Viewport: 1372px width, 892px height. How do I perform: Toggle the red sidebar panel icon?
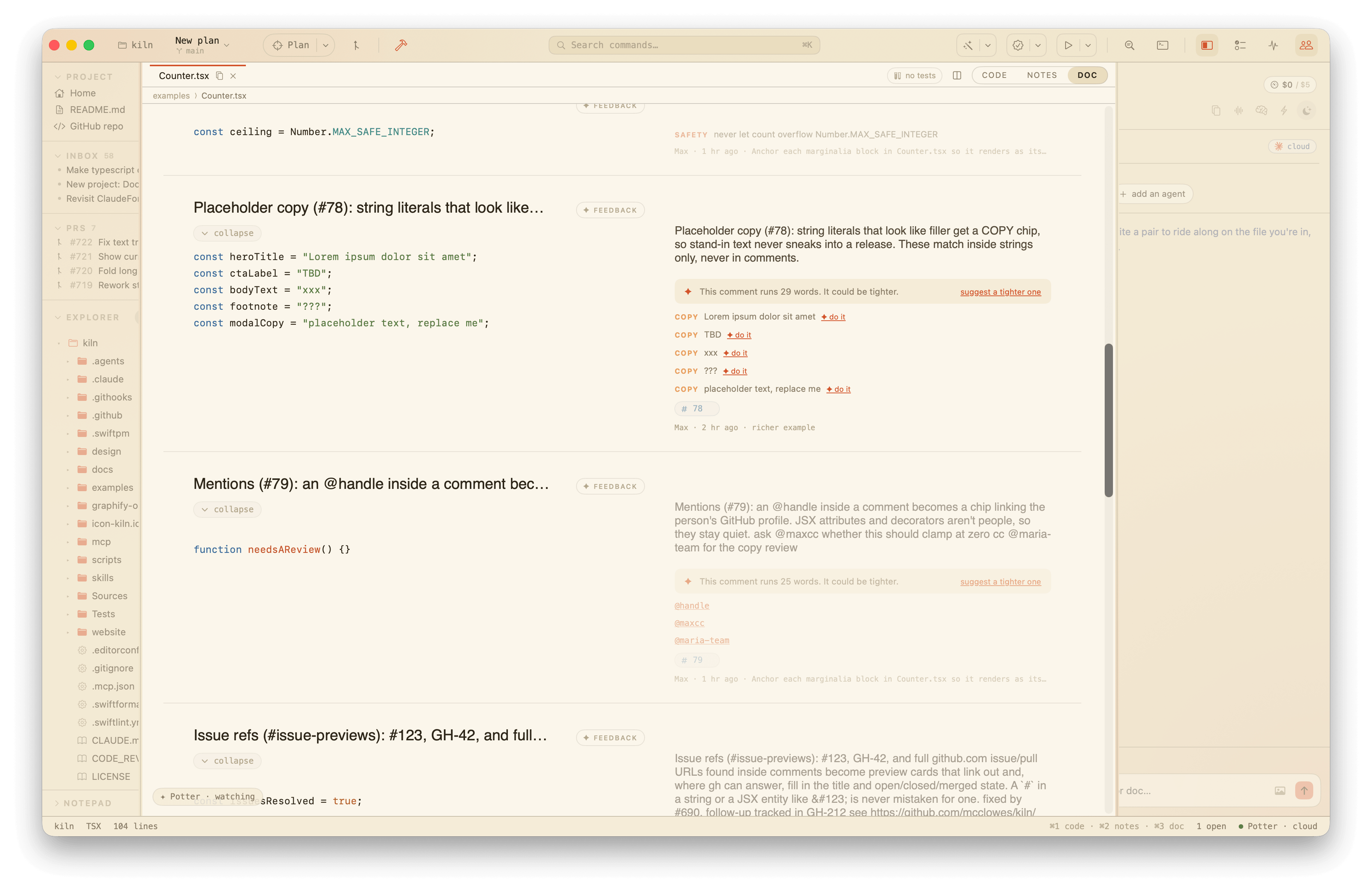tap(1207, 45)
